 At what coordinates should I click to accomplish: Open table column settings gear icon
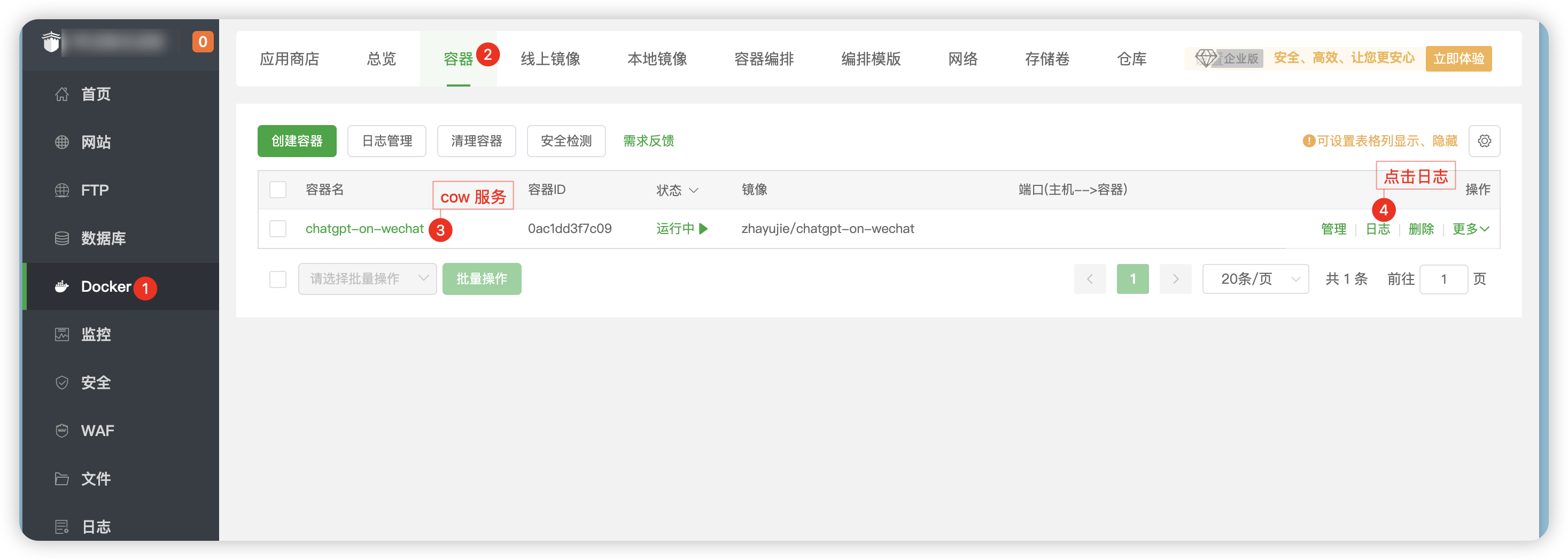pos(1484,141)
